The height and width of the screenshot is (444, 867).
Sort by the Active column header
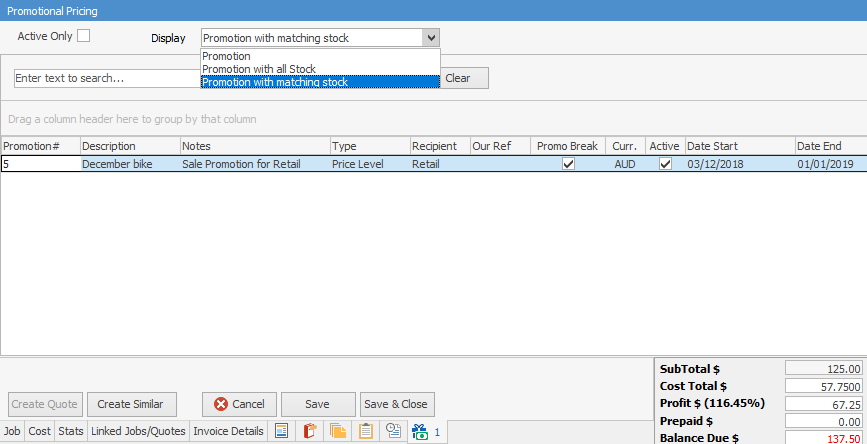(x=665, y=146)
